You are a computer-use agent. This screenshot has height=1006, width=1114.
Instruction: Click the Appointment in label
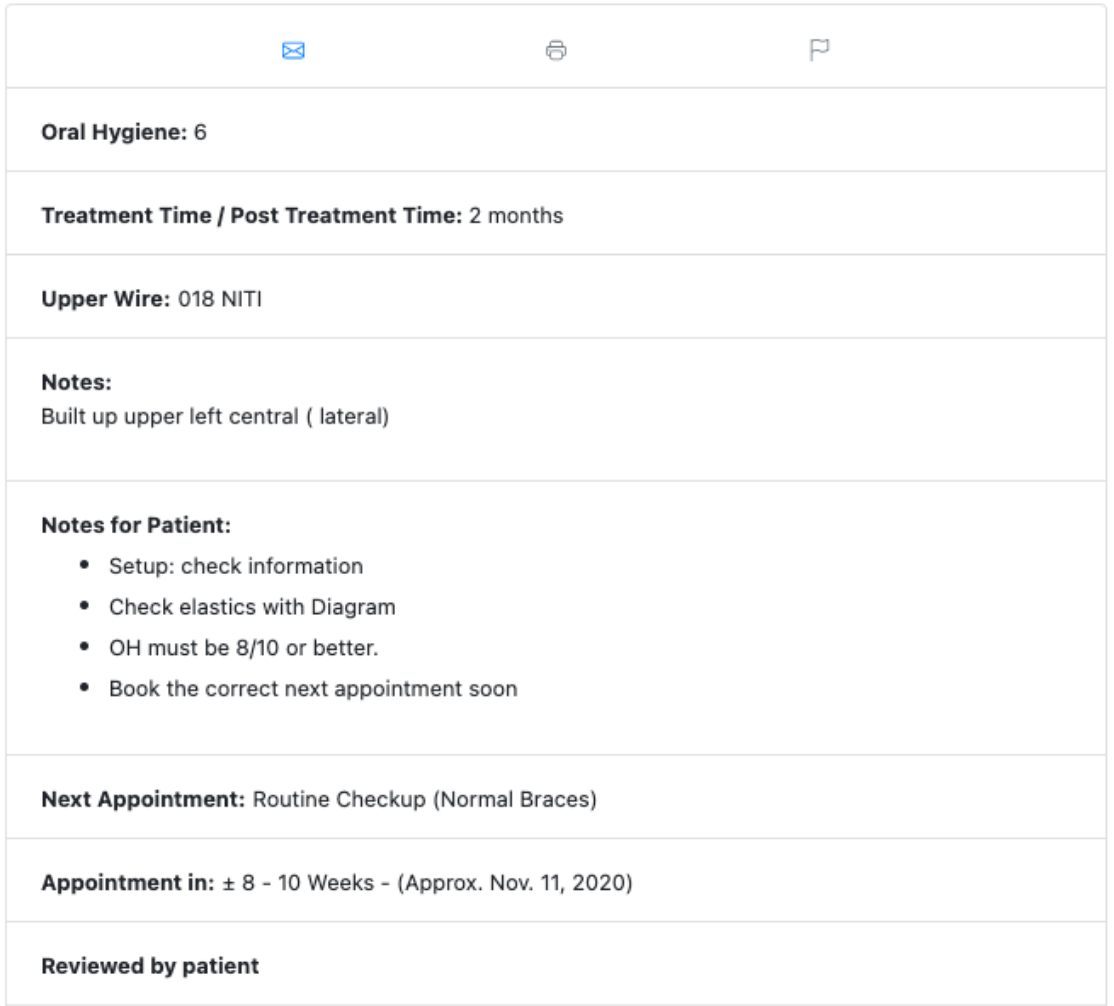coord(128,884)
